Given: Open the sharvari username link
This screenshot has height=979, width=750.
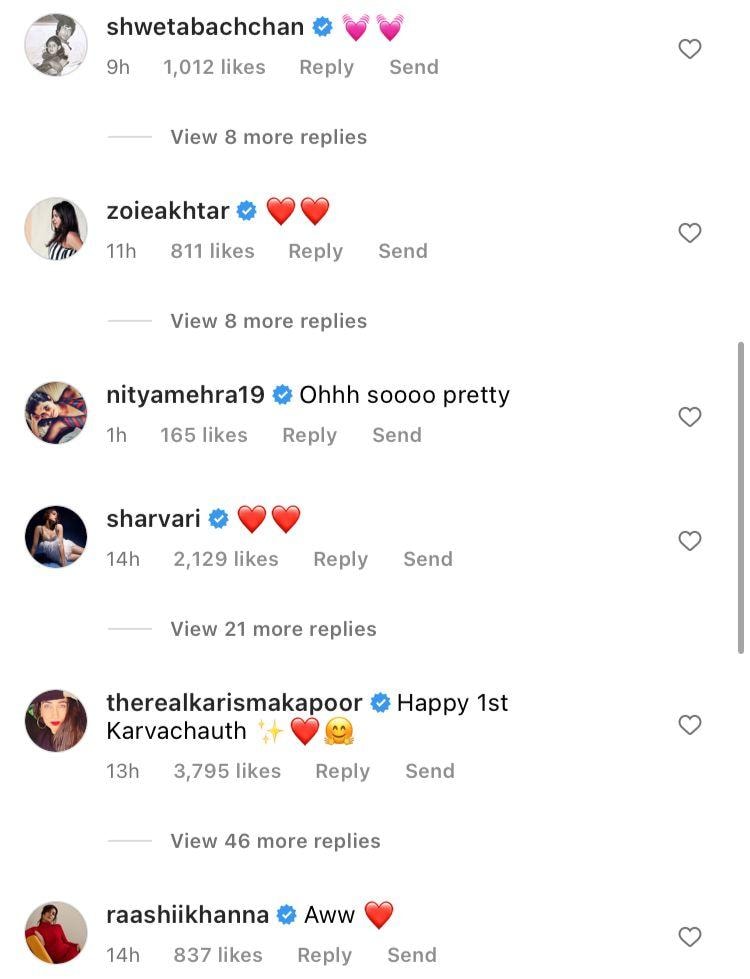Looking at the screenshot, I should [x=153, y=519].
